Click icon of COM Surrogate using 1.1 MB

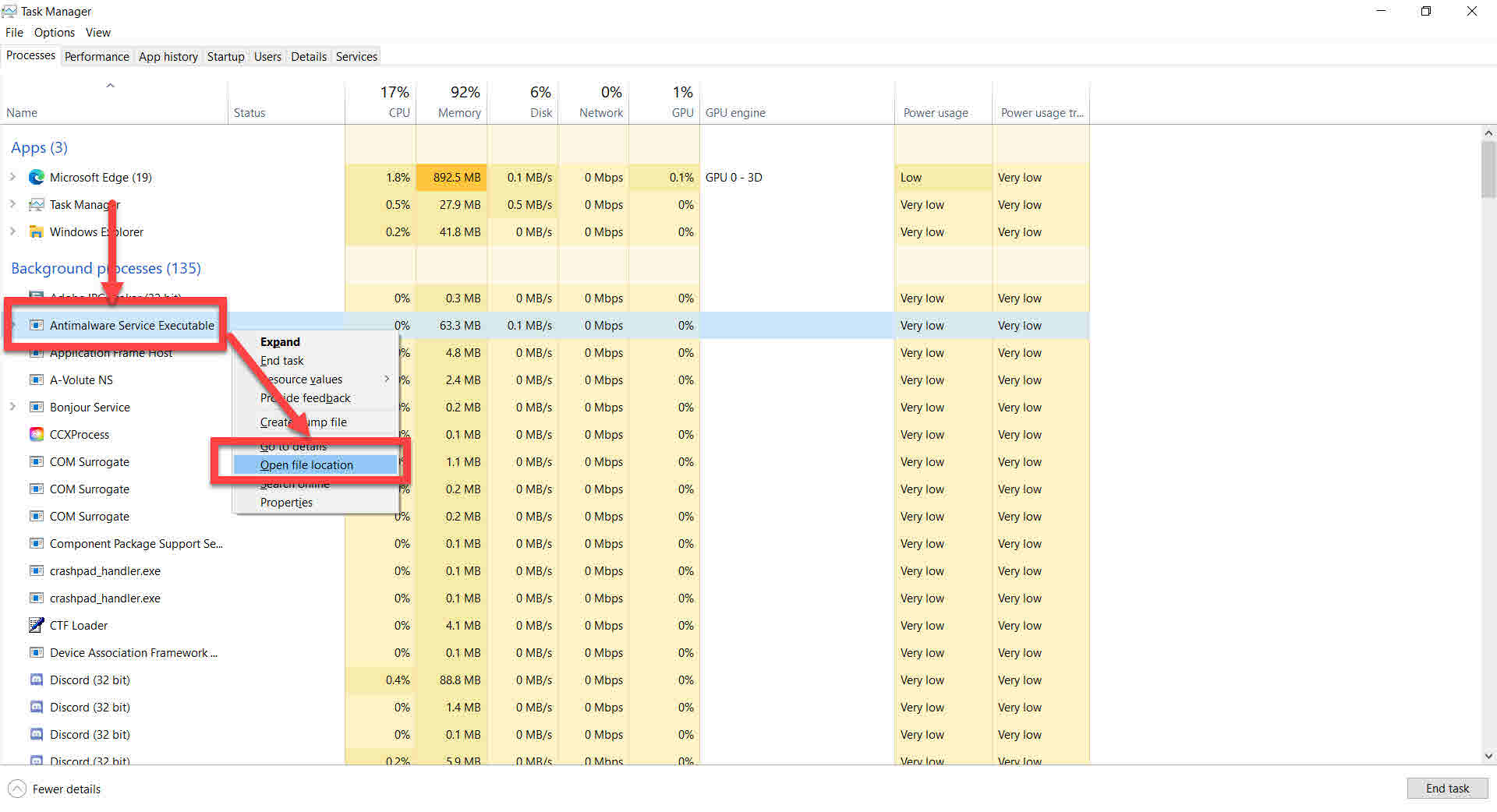point(36,462)
